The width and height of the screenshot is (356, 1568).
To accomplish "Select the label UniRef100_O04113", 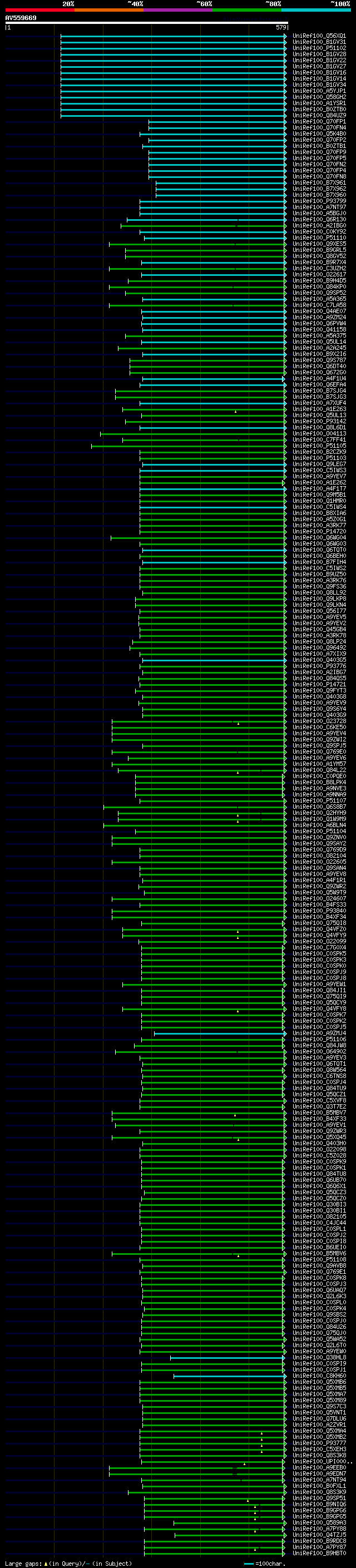I will click(319, 433).
